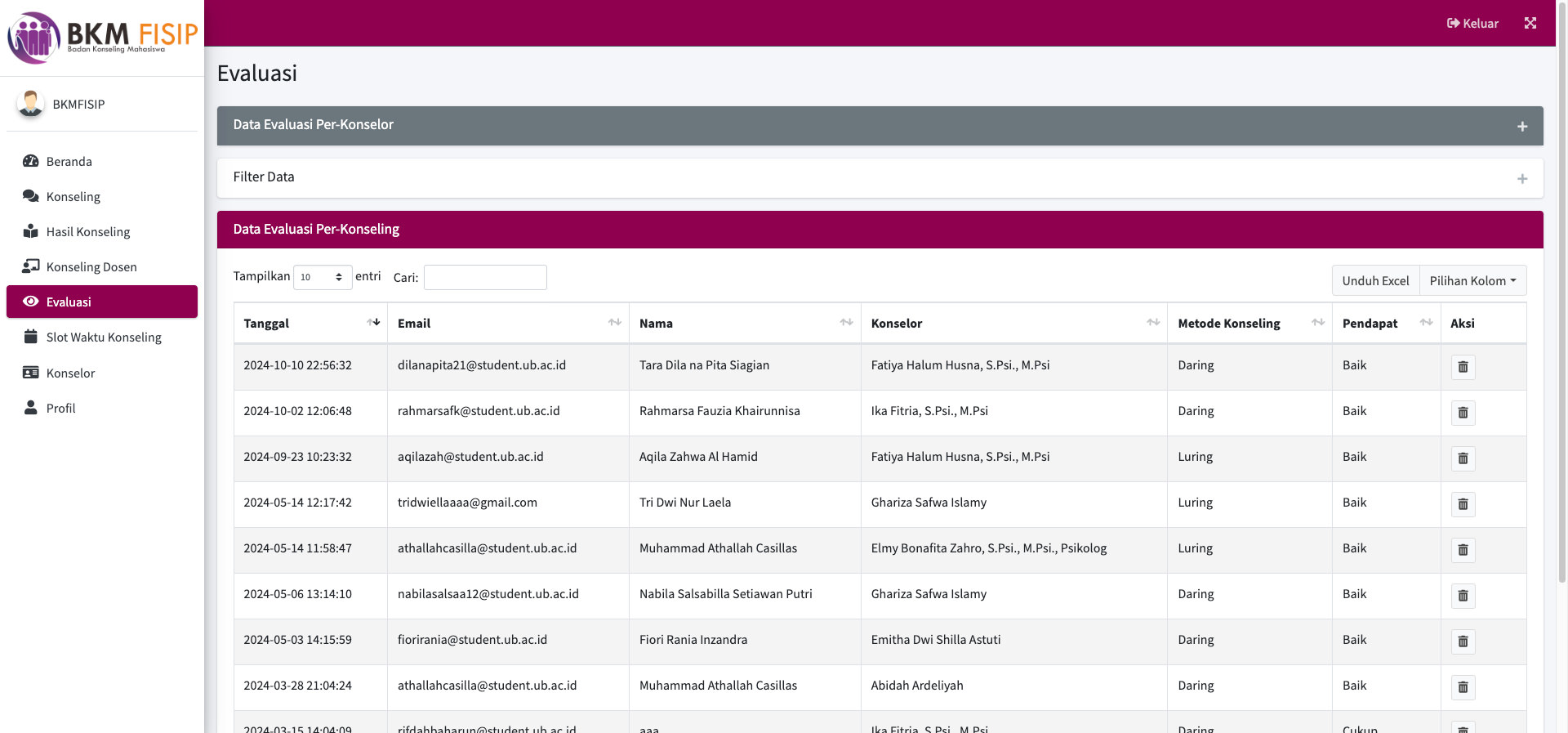Toggle fullscreen with the expand icon
1568x733 pixels.
click(x=1530, y=23)
